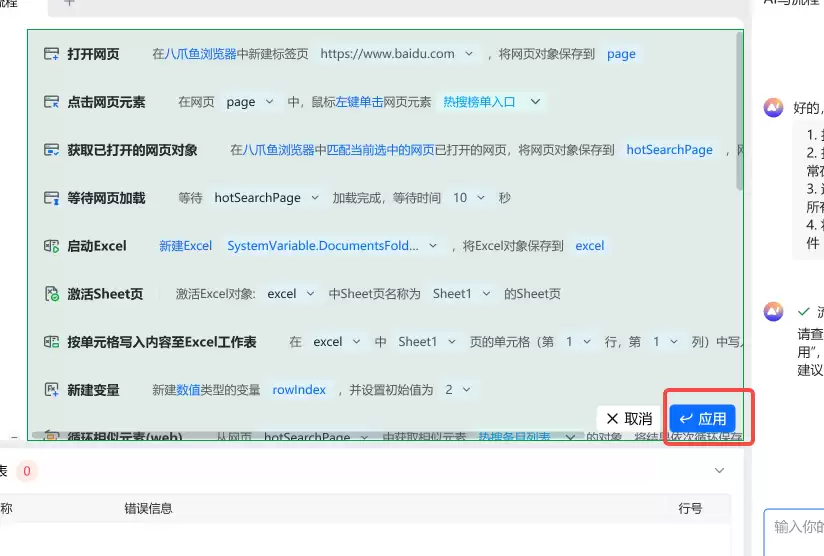The height and width of the screenshot is (556, 824).
Task: Click the 匹配当前选中的网页 link
Action: pyautogui.click(x=380, y=150)
